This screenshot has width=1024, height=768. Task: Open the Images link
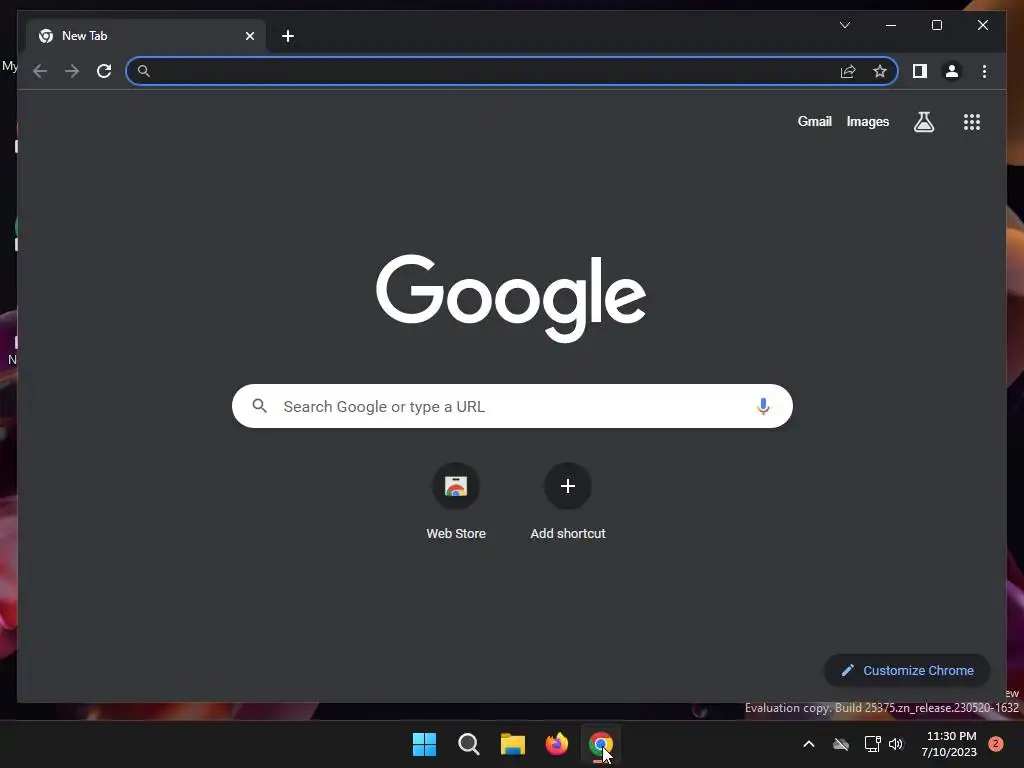click(x=867, y=121)
